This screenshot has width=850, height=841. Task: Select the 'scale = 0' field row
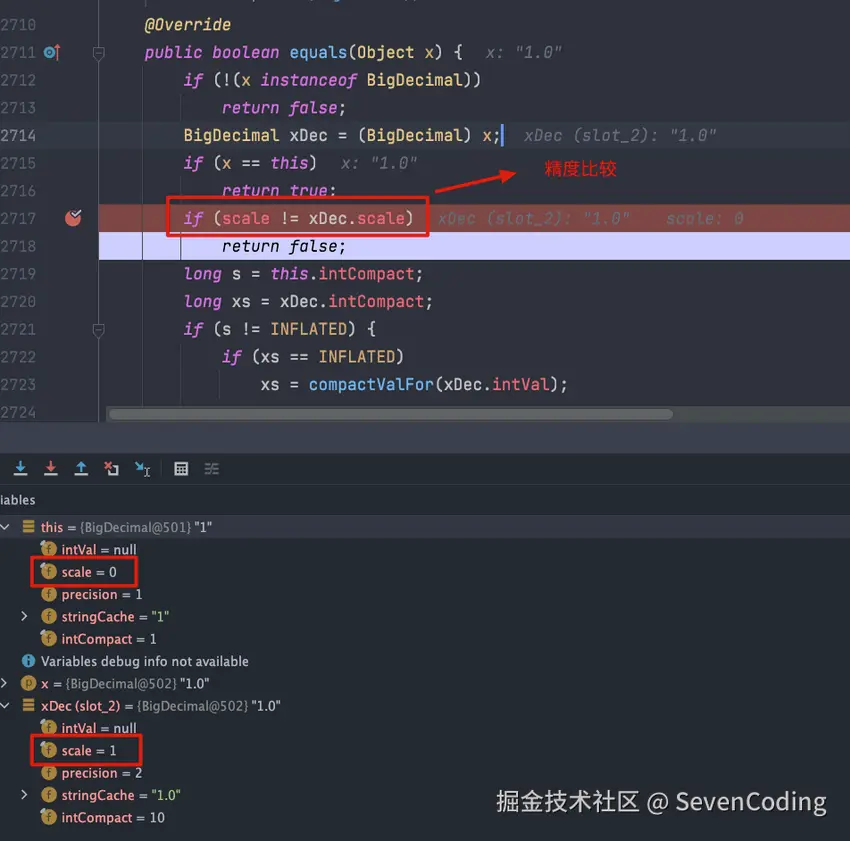[425, 572]
